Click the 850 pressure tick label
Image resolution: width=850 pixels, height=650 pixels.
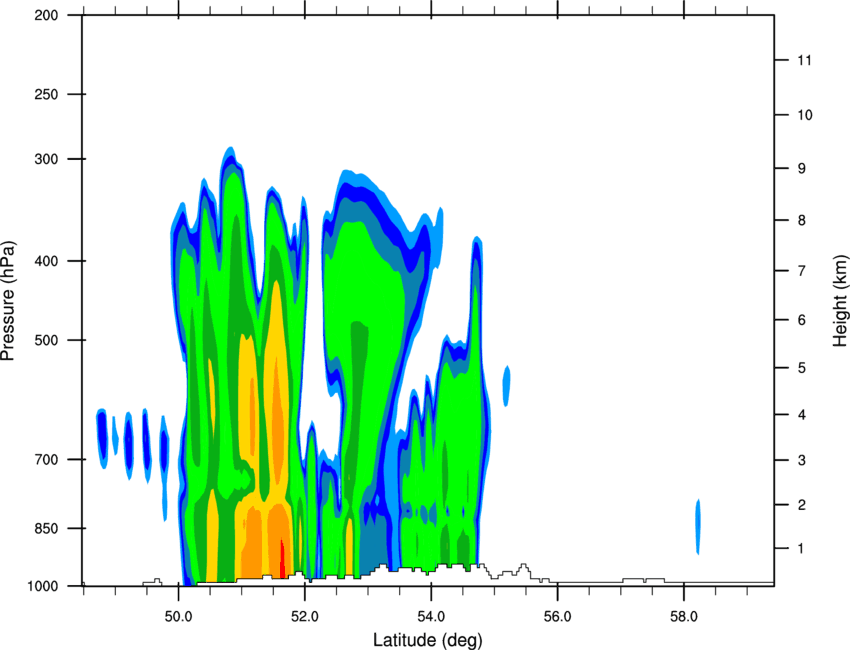46,529
